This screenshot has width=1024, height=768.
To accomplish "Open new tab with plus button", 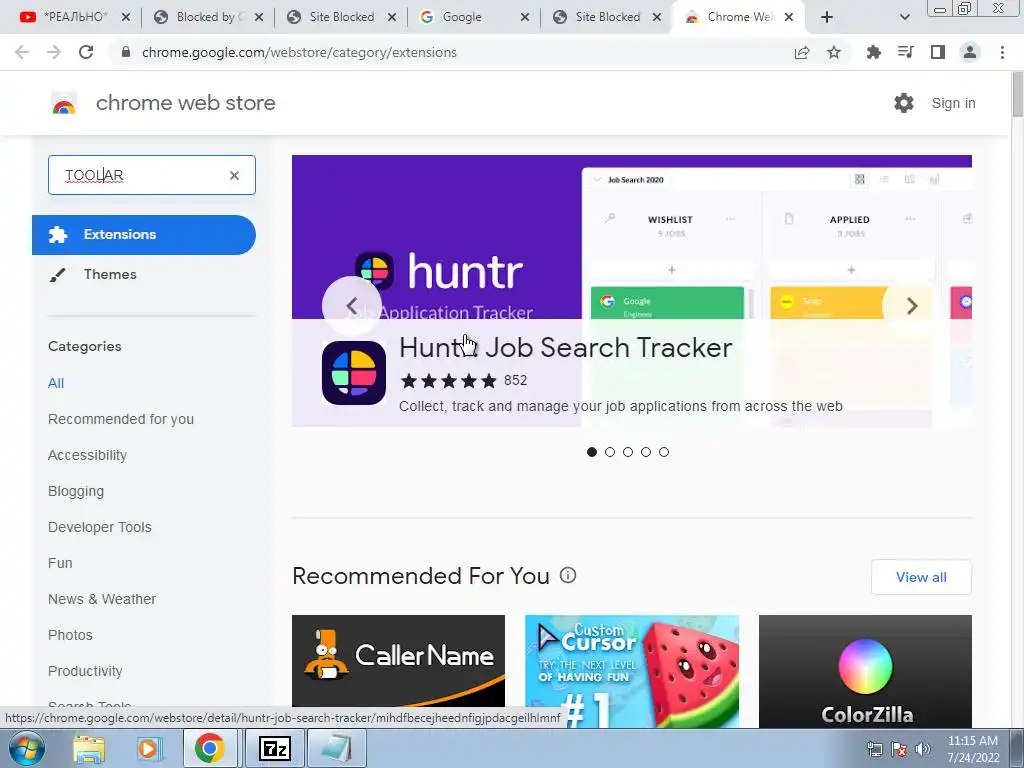I will click(827, 17).
